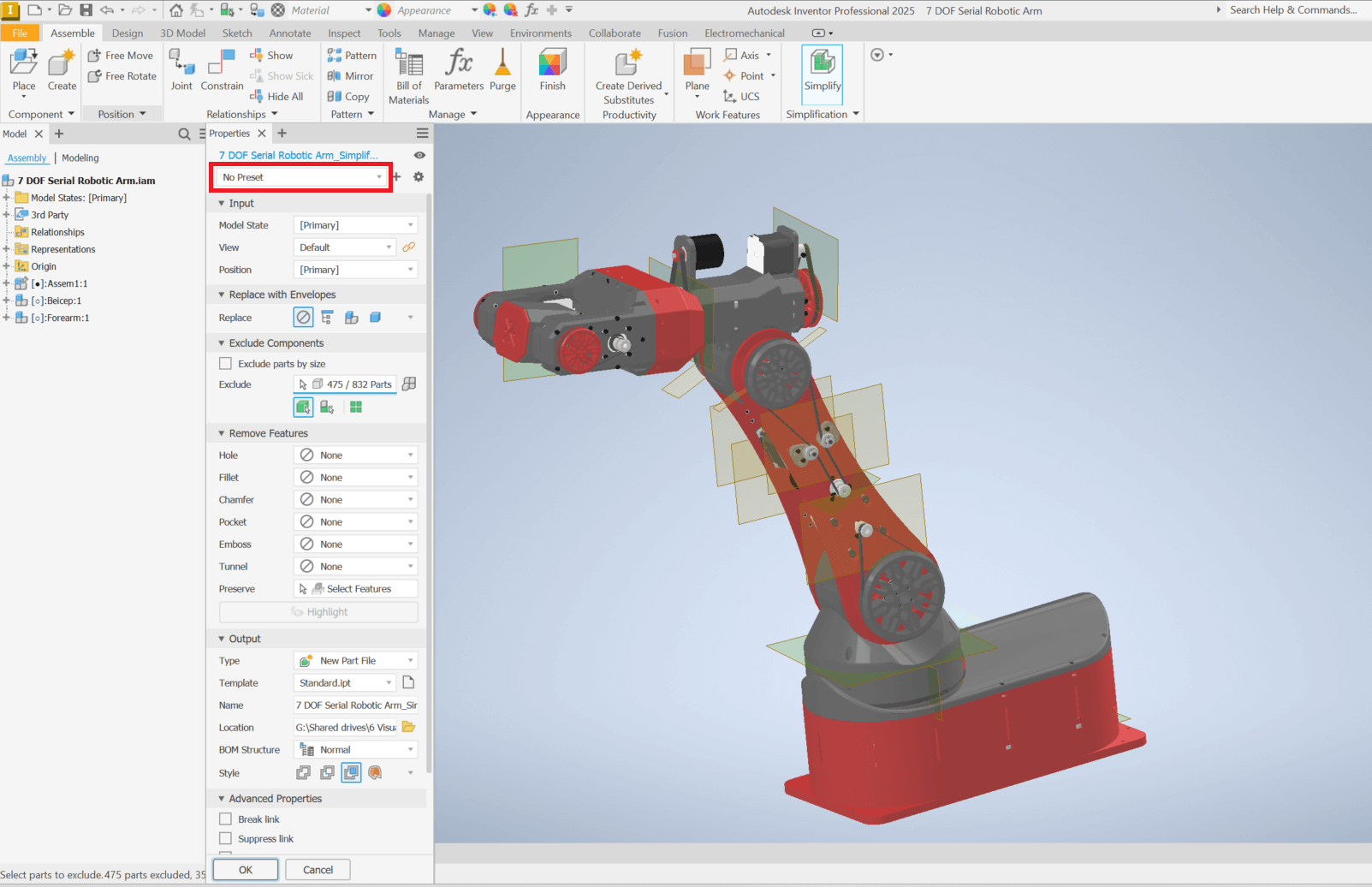Open the Hole removal dropdown
This screenshot has width=1372, height=887.
[355, 455]
